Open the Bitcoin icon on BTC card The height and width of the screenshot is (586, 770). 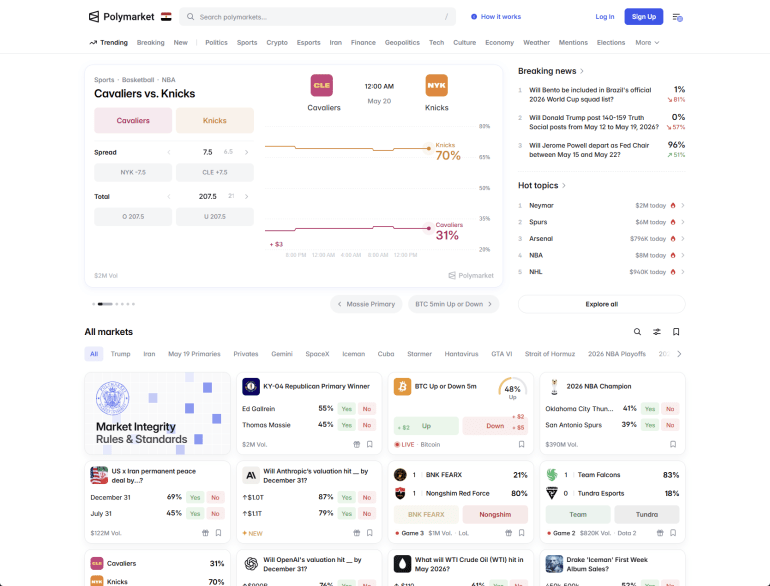tap(402, 387)
